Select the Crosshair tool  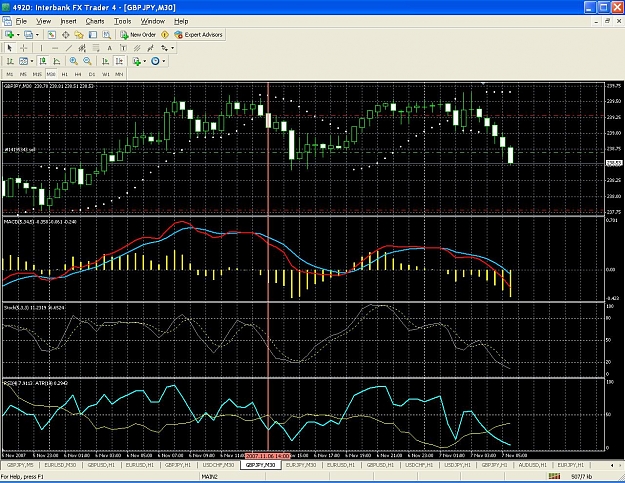[24, 48]
